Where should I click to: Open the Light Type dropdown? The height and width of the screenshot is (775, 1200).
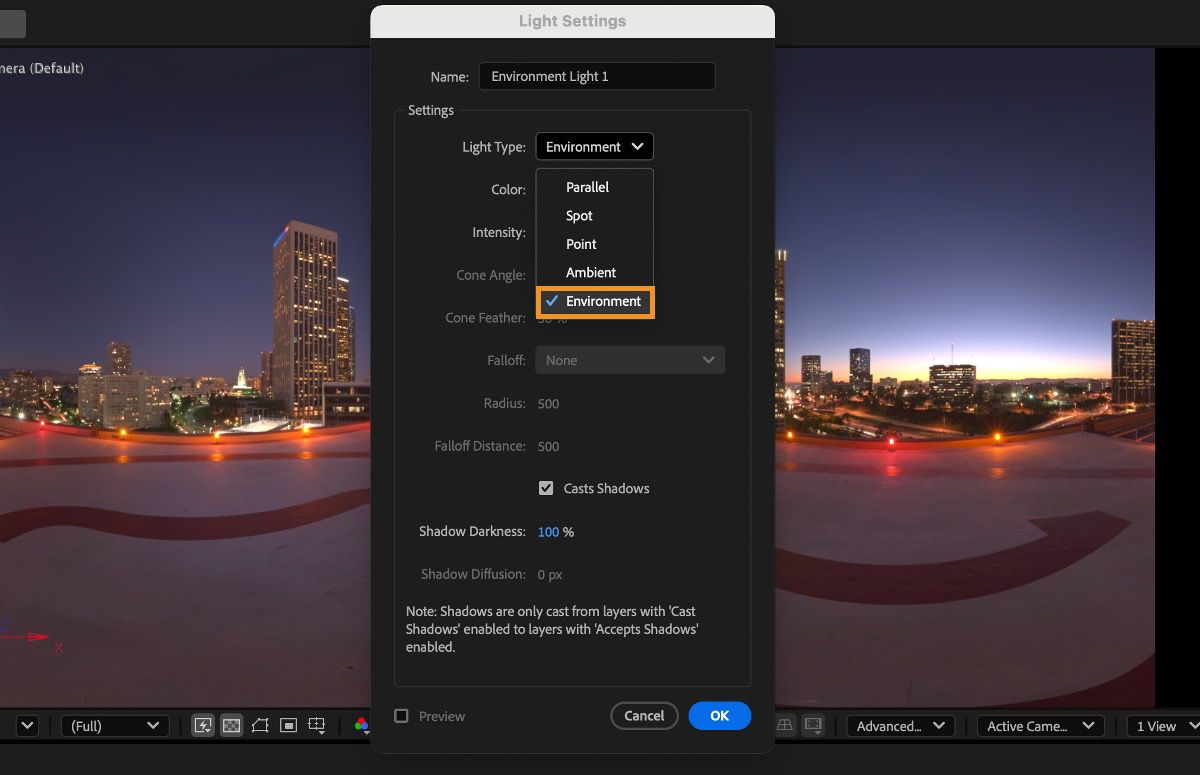tap(594, 147)
